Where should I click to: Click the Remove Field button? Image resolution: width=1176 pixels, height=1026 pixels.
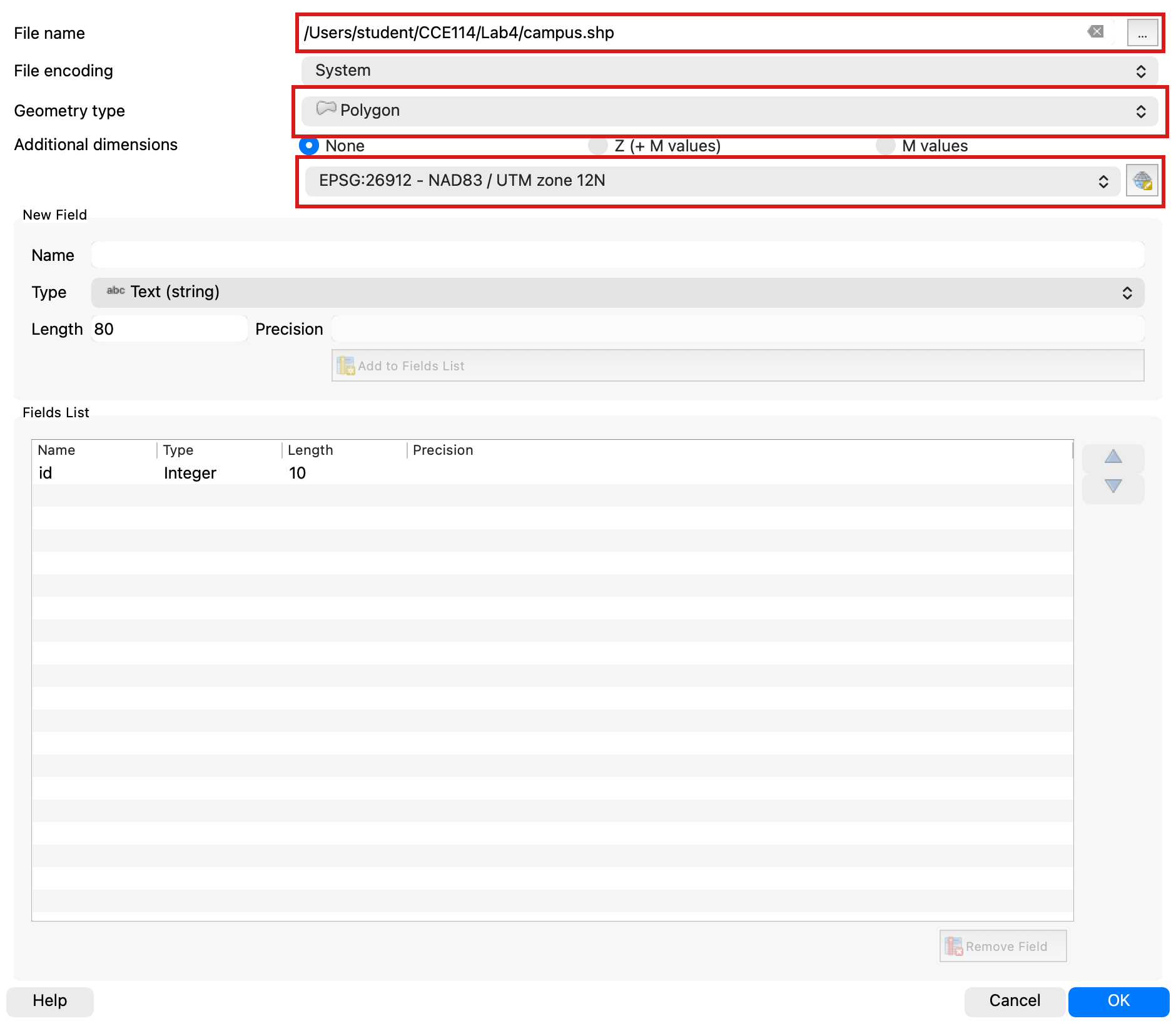1003,946
